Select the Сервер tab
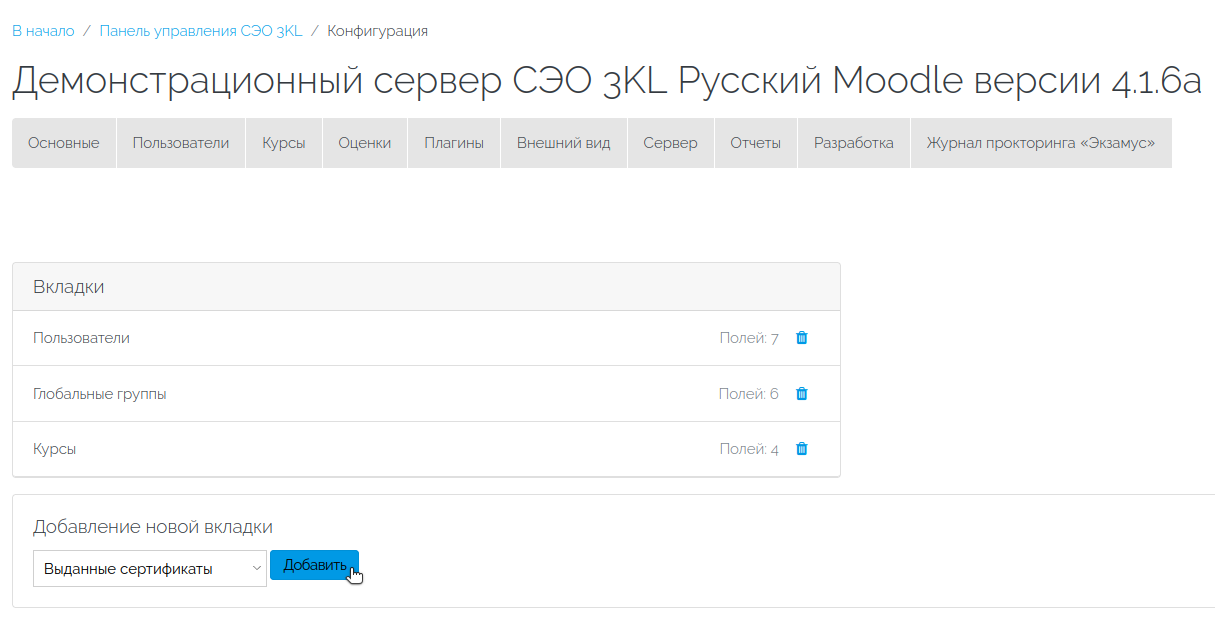The height and width of the screenshot is (623, 1215). [x=670, y=143]
